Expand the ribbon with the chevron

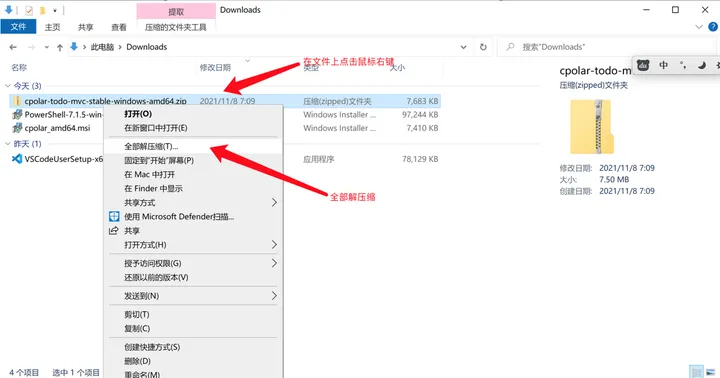pos(699,27)
